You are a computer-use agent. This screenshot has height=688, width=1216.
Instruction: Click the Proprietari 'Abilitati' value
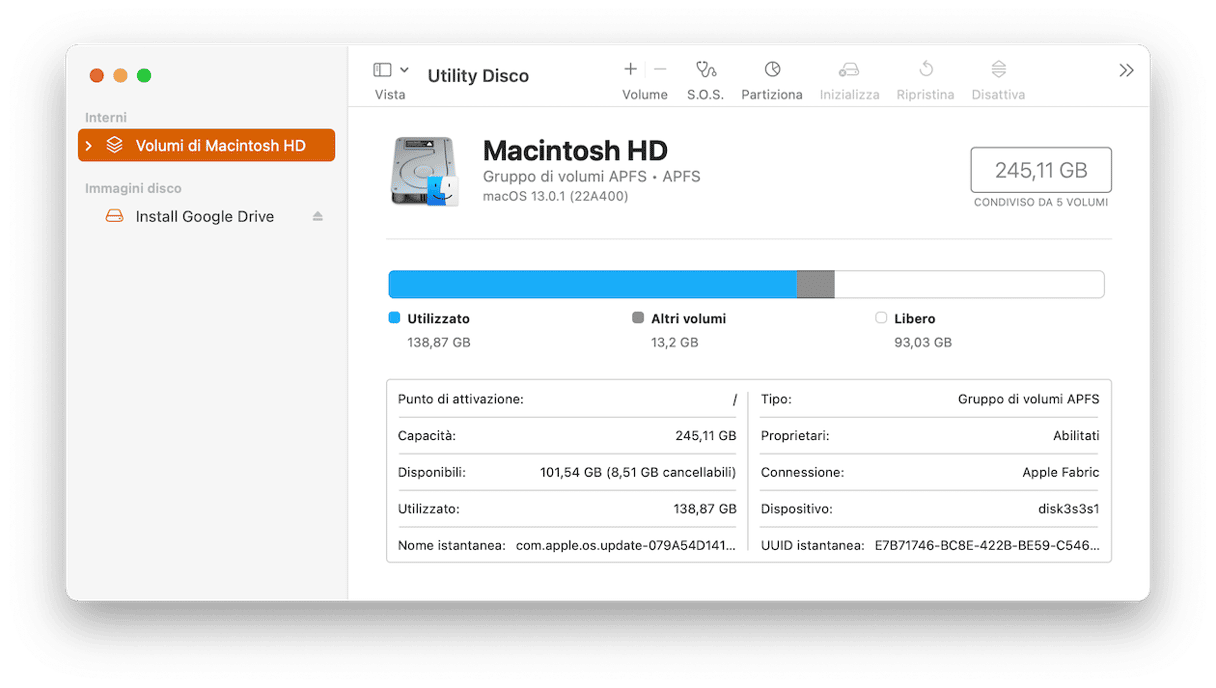(x=1076, y=436)
